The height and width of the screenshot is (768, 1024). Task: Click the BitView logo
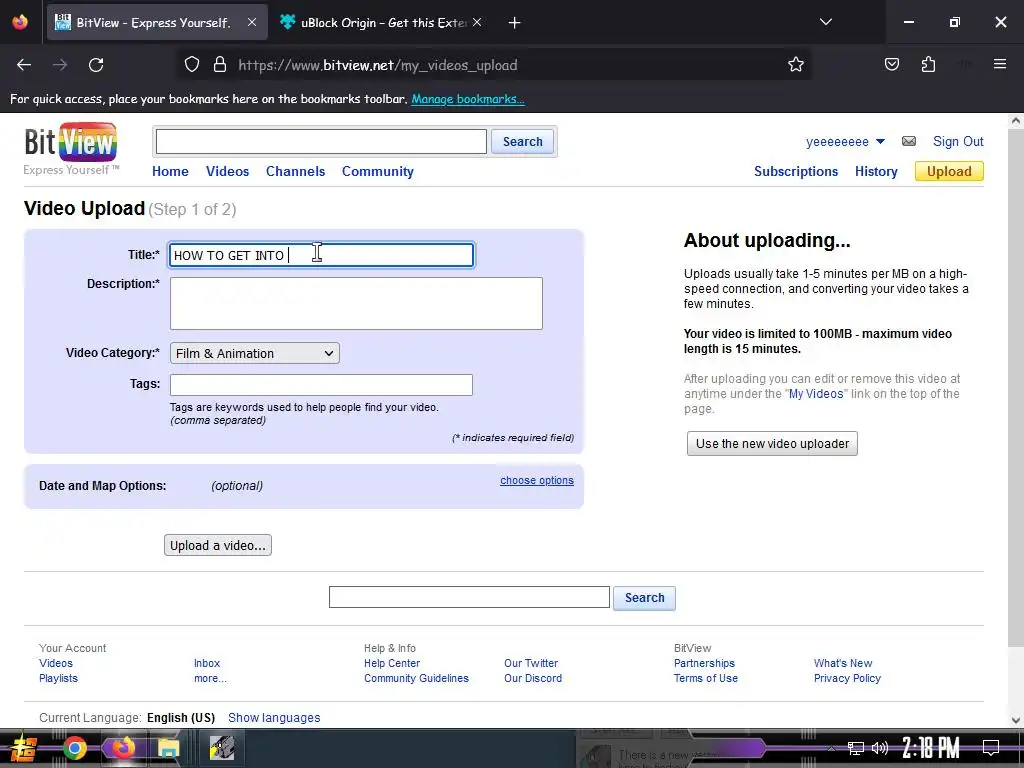pos(71,148)
